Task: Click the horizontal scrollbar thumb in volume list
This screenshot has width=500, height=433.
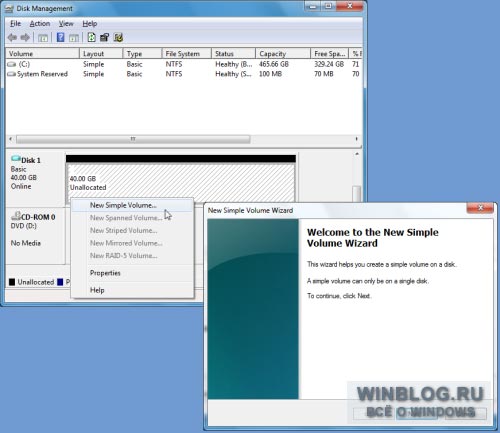Action: point(133,139)
